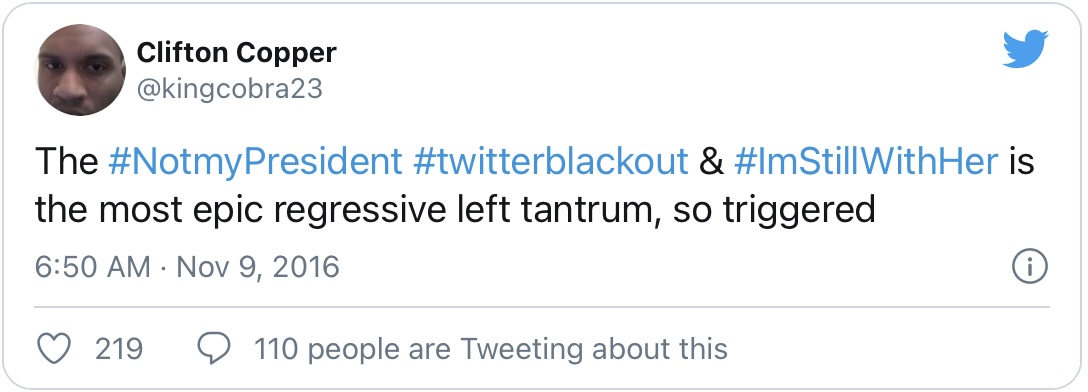The image size is (1088, 392).
Task: Open Clifton Copper's profile avatar
Action: point(80,69)
